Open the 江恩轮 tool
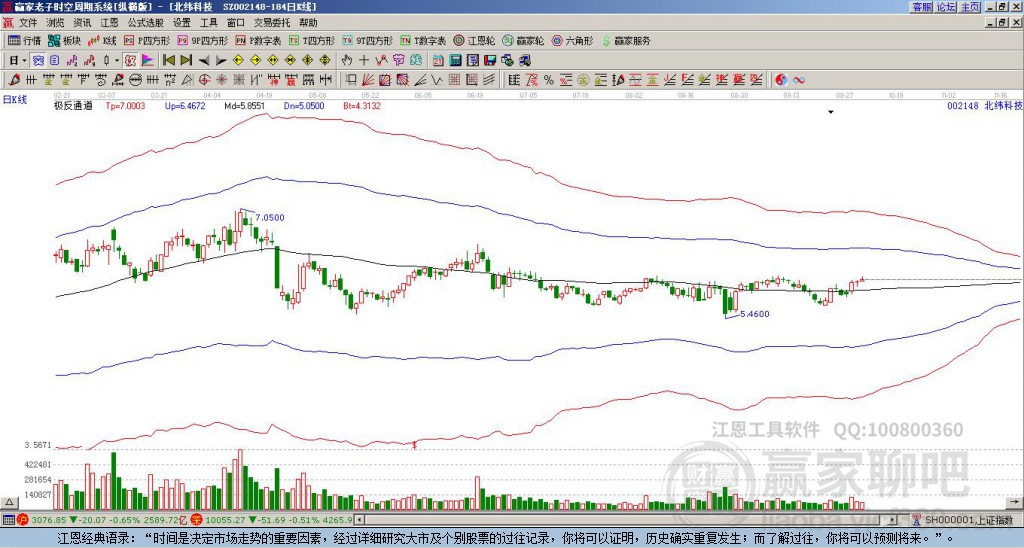 tap(474, 40)
